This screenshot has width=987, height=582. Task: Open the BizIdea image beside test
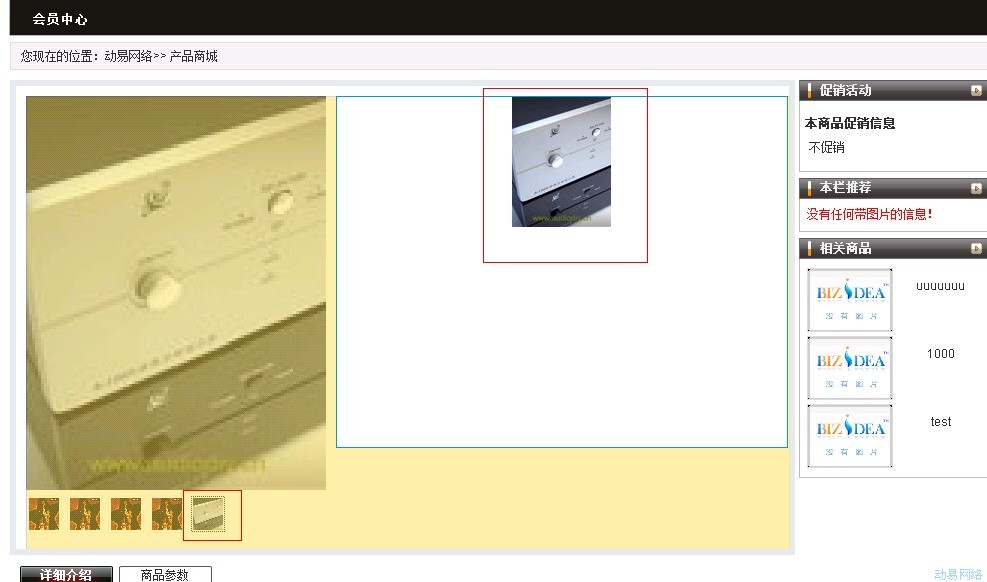point(850,436)
